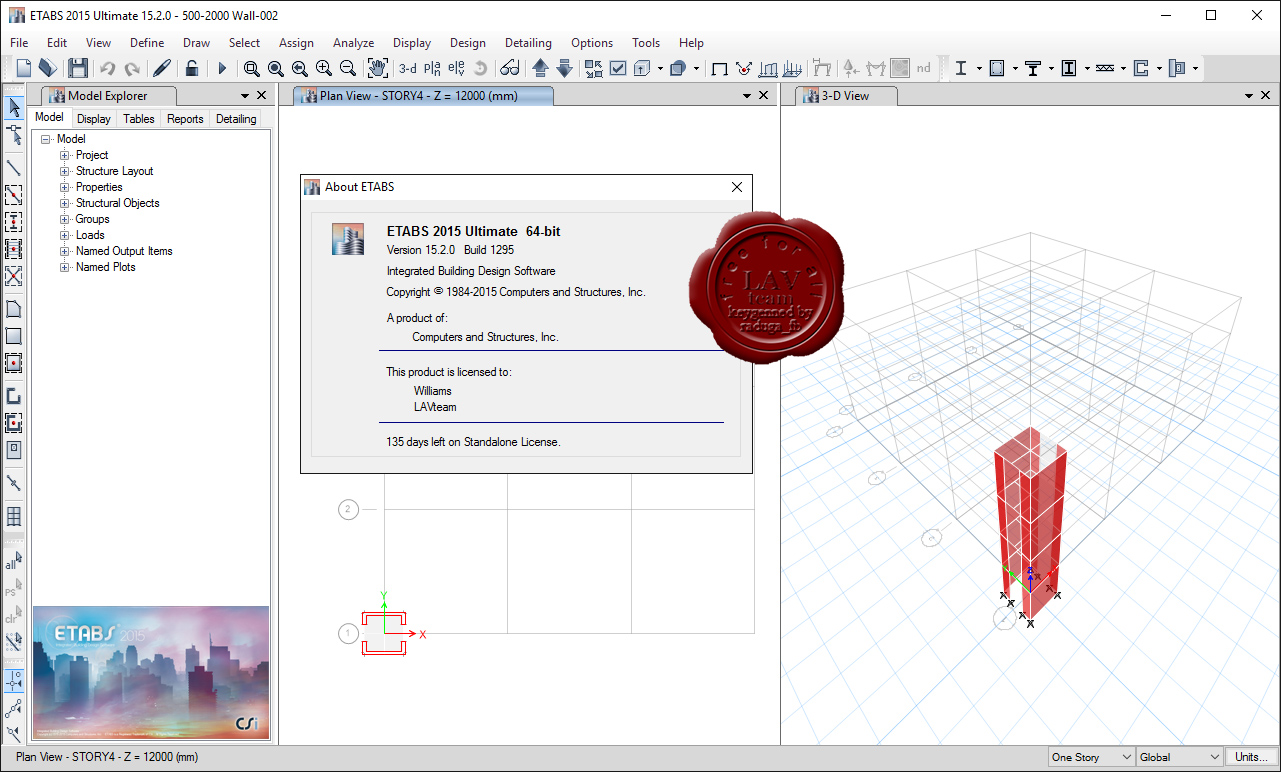Open the Define menu
Screen dimensions: 1281x772
[x=147, y=43]
